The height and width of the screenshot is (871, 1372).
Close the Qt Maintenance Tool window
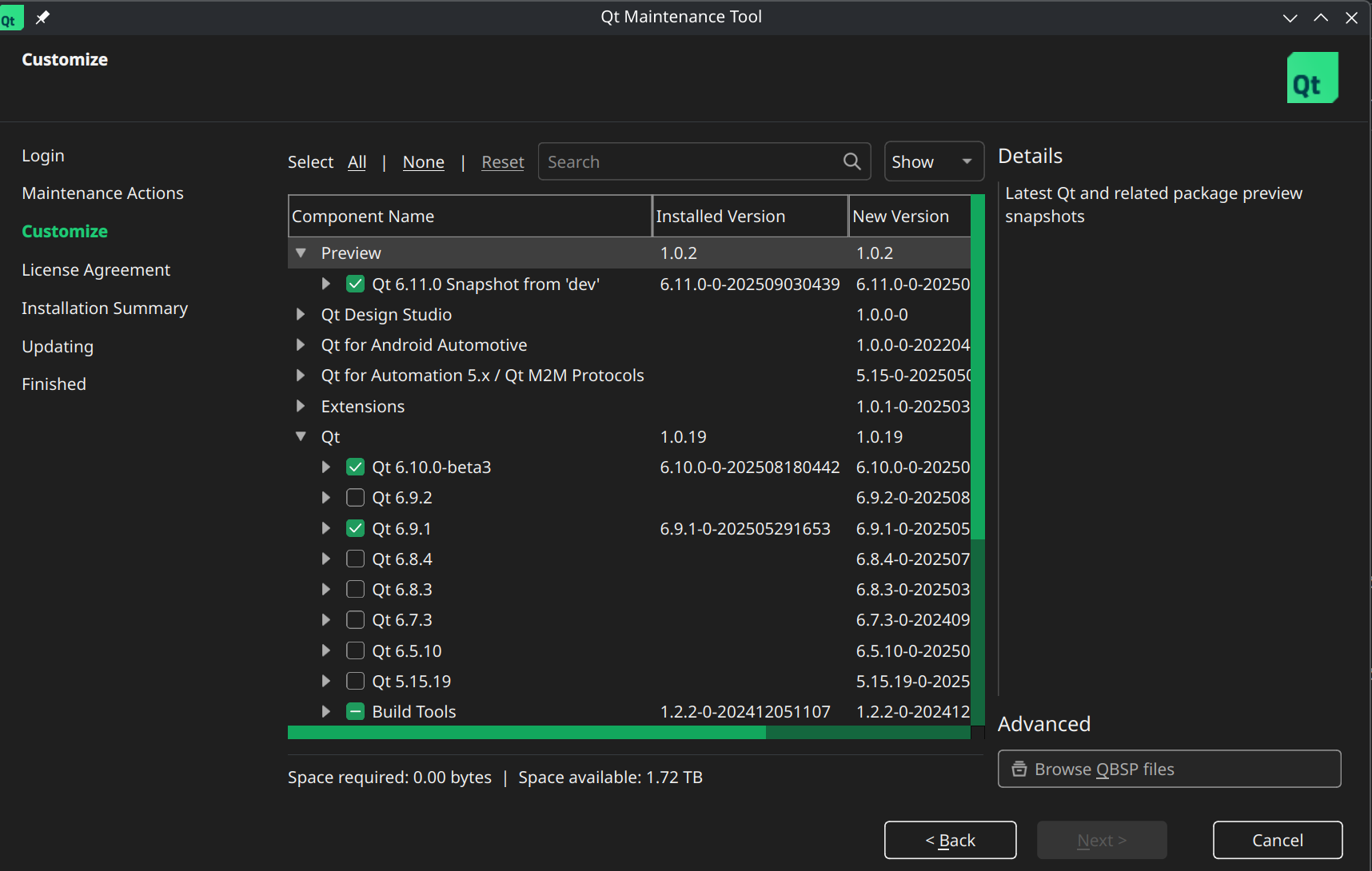click(1351, 18)
